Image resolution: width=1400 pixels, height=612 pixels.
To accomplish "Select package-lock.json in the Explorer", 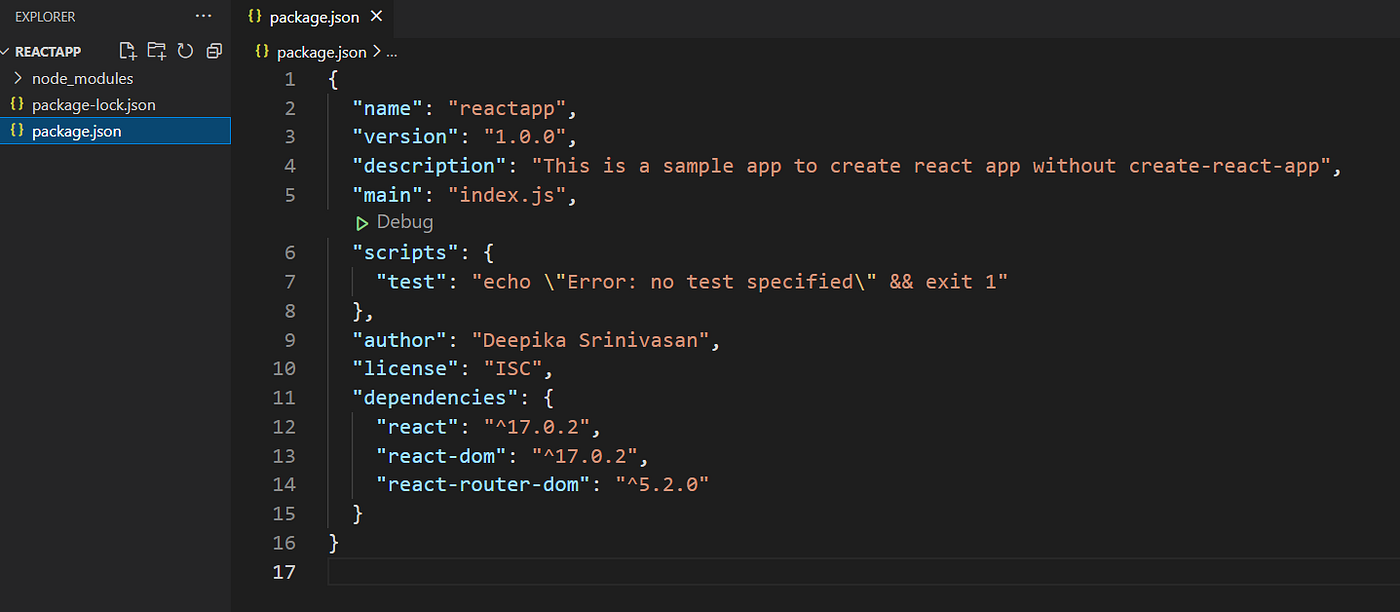I will click(x=94, y=104).
